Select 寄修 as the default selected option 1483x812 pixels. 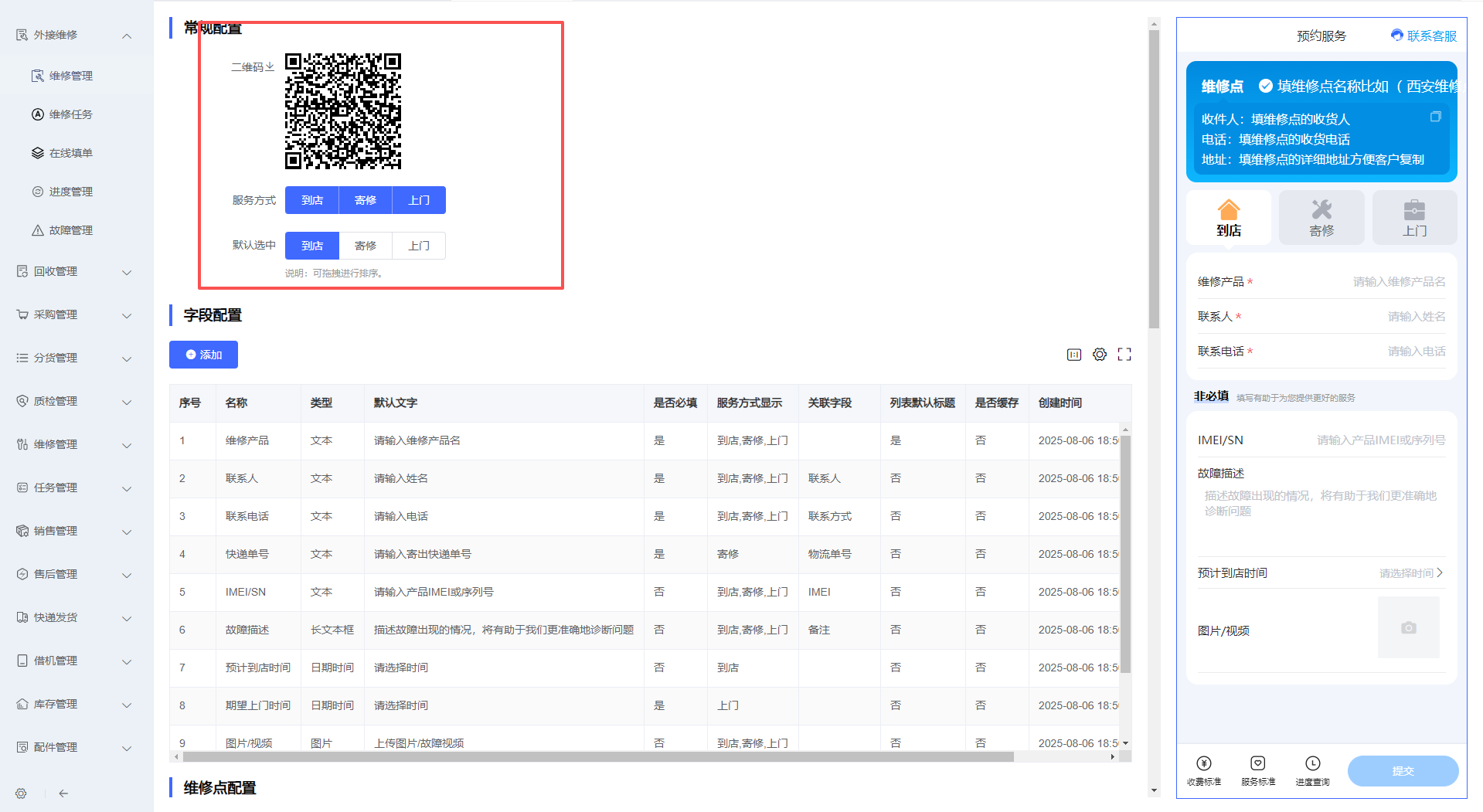pyautogui.click(x=366, y=246)
